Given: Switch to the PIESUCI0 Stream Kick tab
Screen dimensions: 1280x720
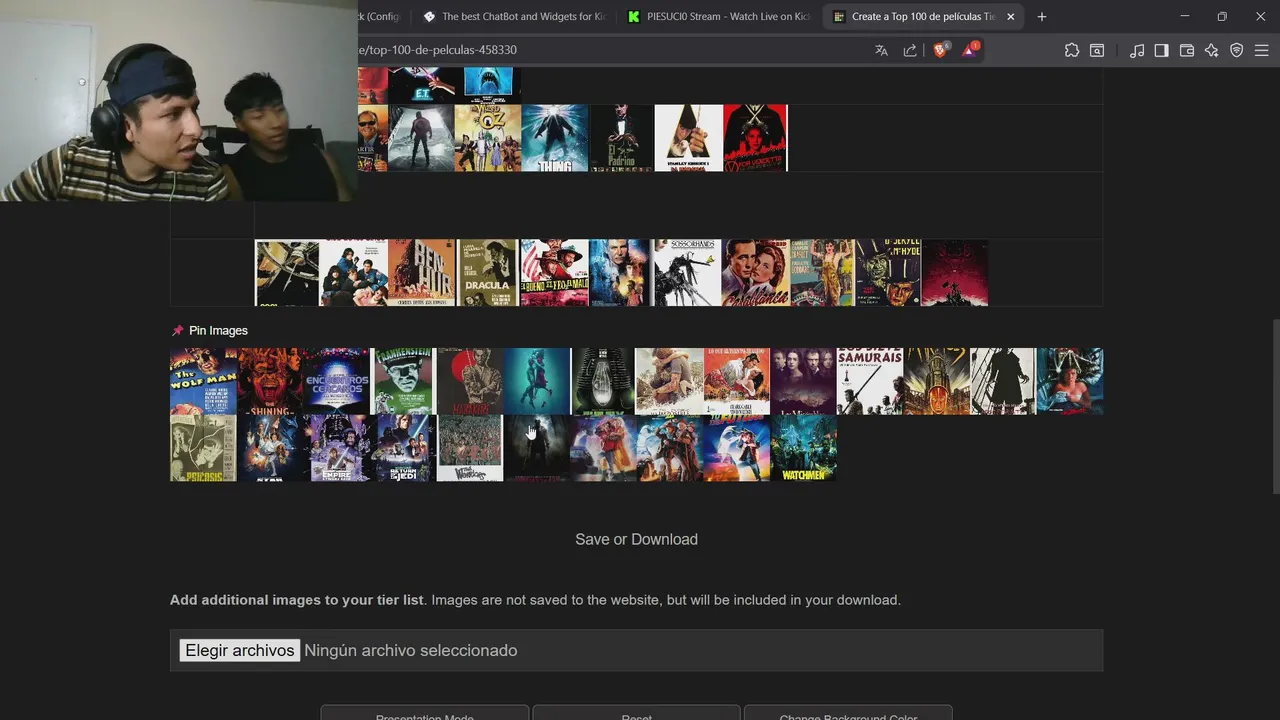Looking at the screenshot, I should (718, 16).
